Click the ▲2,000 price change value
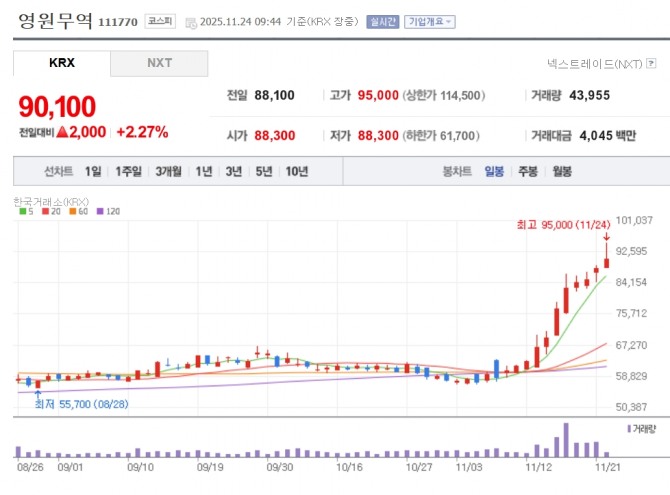 [x=81, y=132]
